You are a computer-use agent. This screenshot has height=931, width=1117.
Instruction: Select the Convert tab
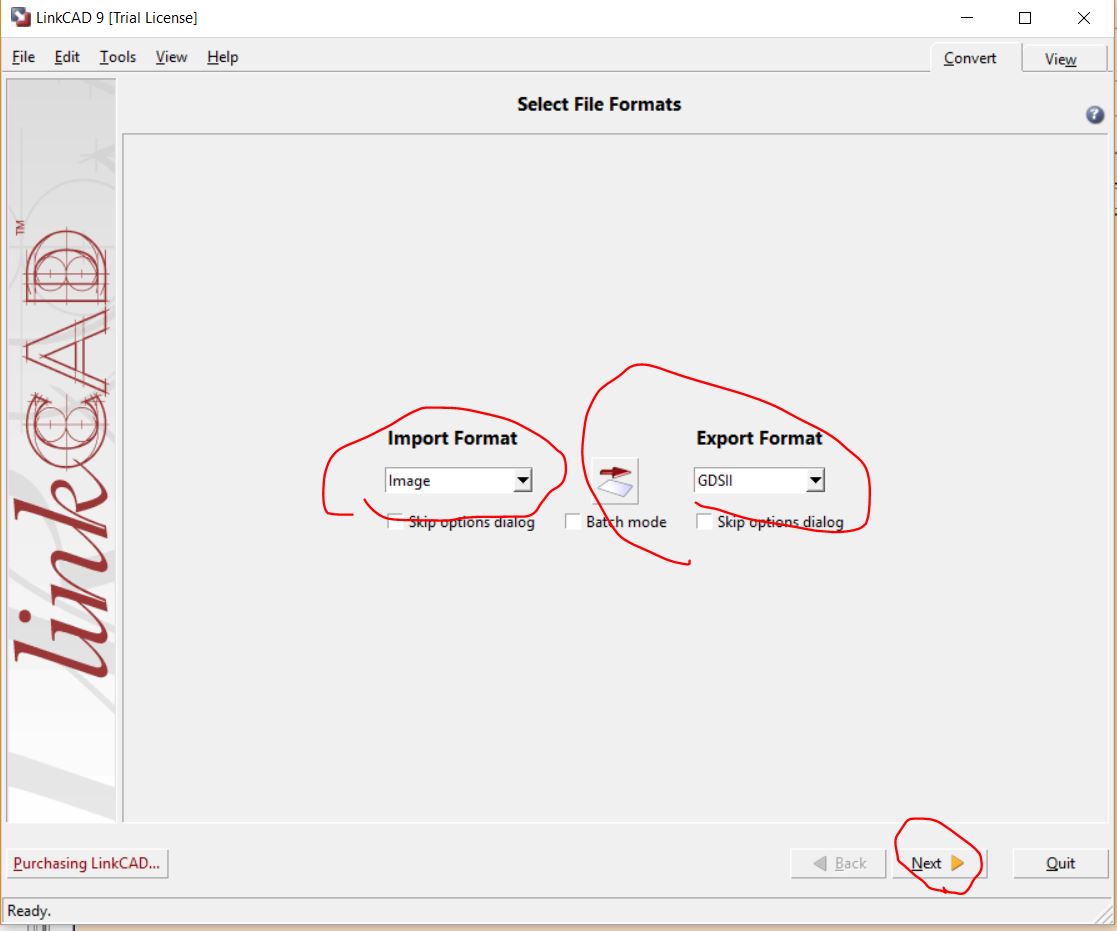coord(970,58)
